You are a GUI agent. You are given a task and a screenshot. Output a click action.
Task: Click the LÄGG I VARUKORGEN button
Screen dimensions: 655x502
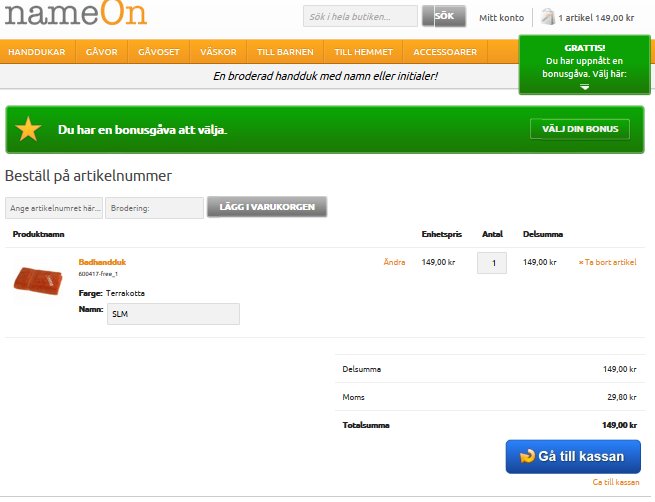click(x=267, y=207)
